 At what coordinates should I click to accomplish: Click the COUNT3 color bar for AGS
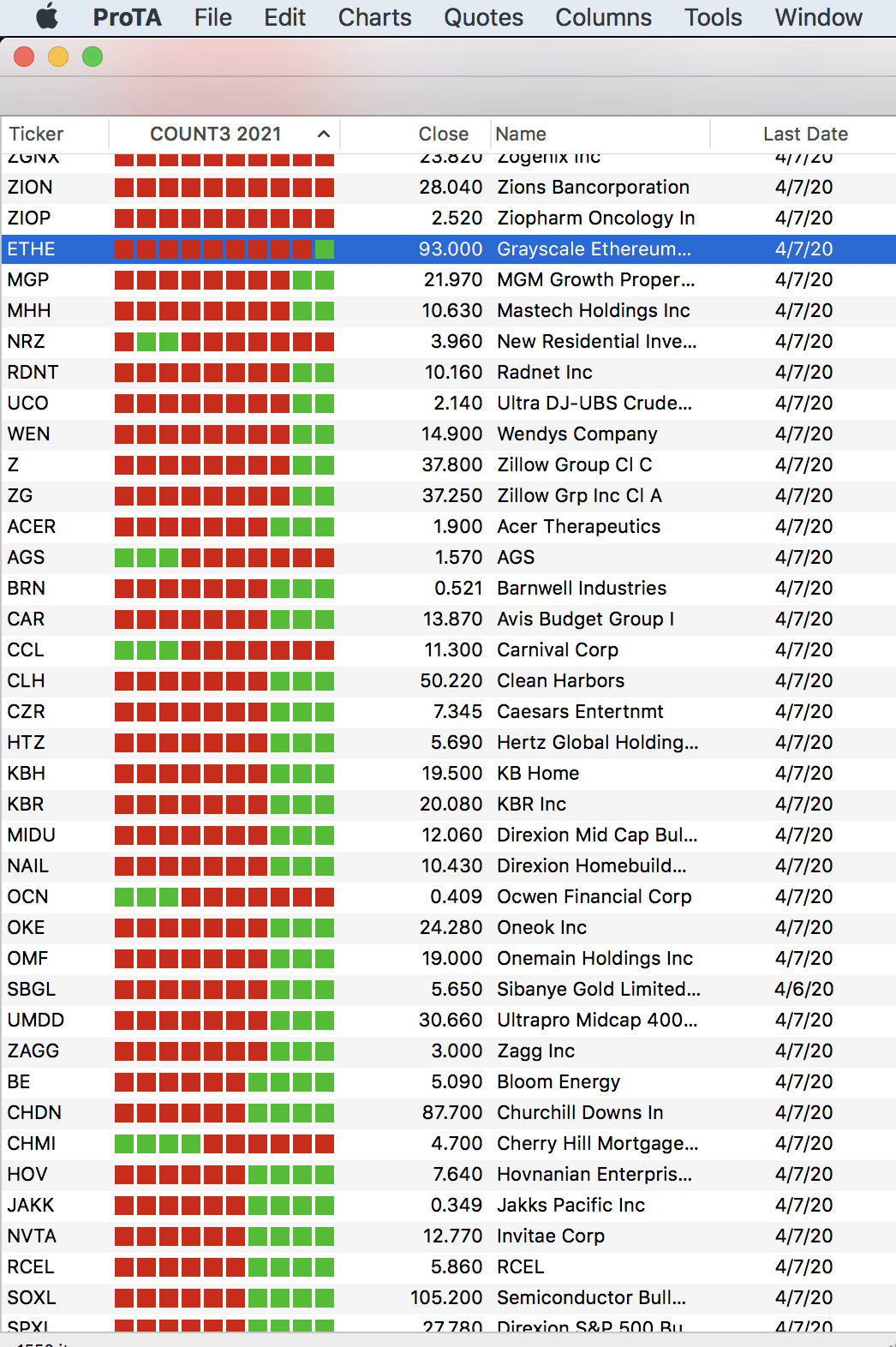click(224, 558)
